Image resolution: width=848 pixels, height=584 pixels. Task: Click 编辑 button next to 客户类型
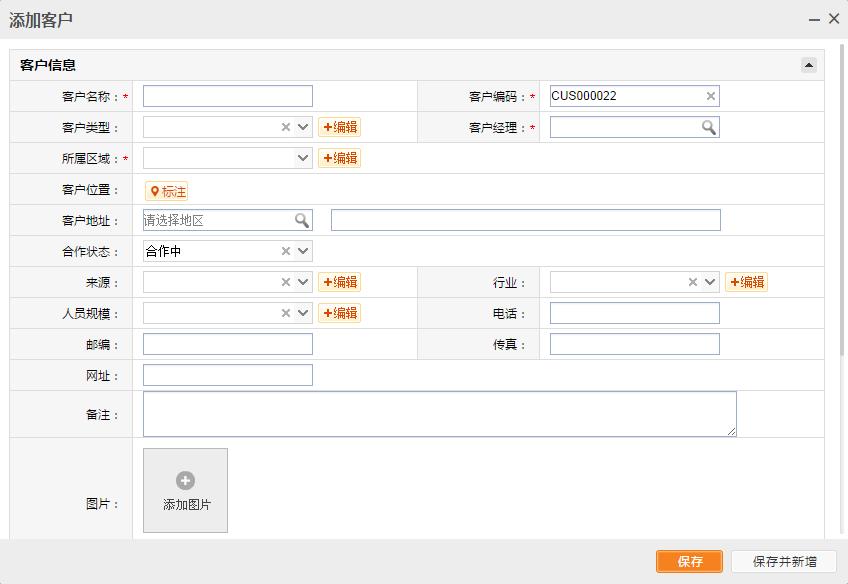pyautogui.click(x=339, y=127)
